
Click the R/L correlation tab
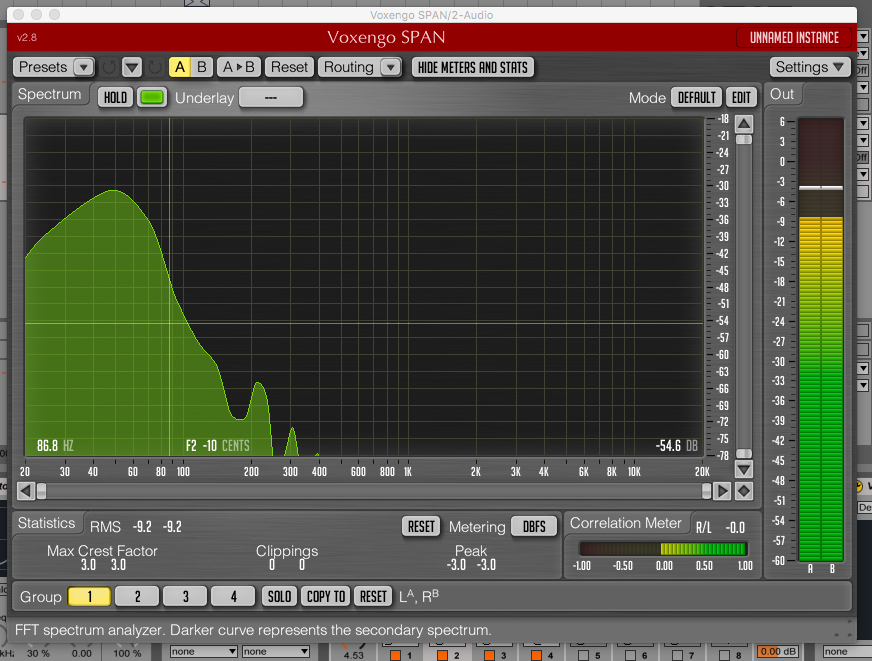click(703, 528)
